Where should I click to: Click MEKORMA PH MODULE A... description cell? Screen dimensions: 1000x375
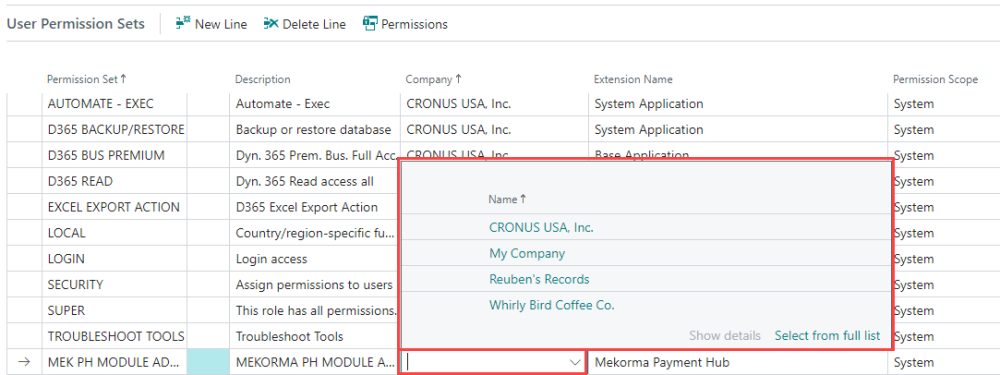314,362
